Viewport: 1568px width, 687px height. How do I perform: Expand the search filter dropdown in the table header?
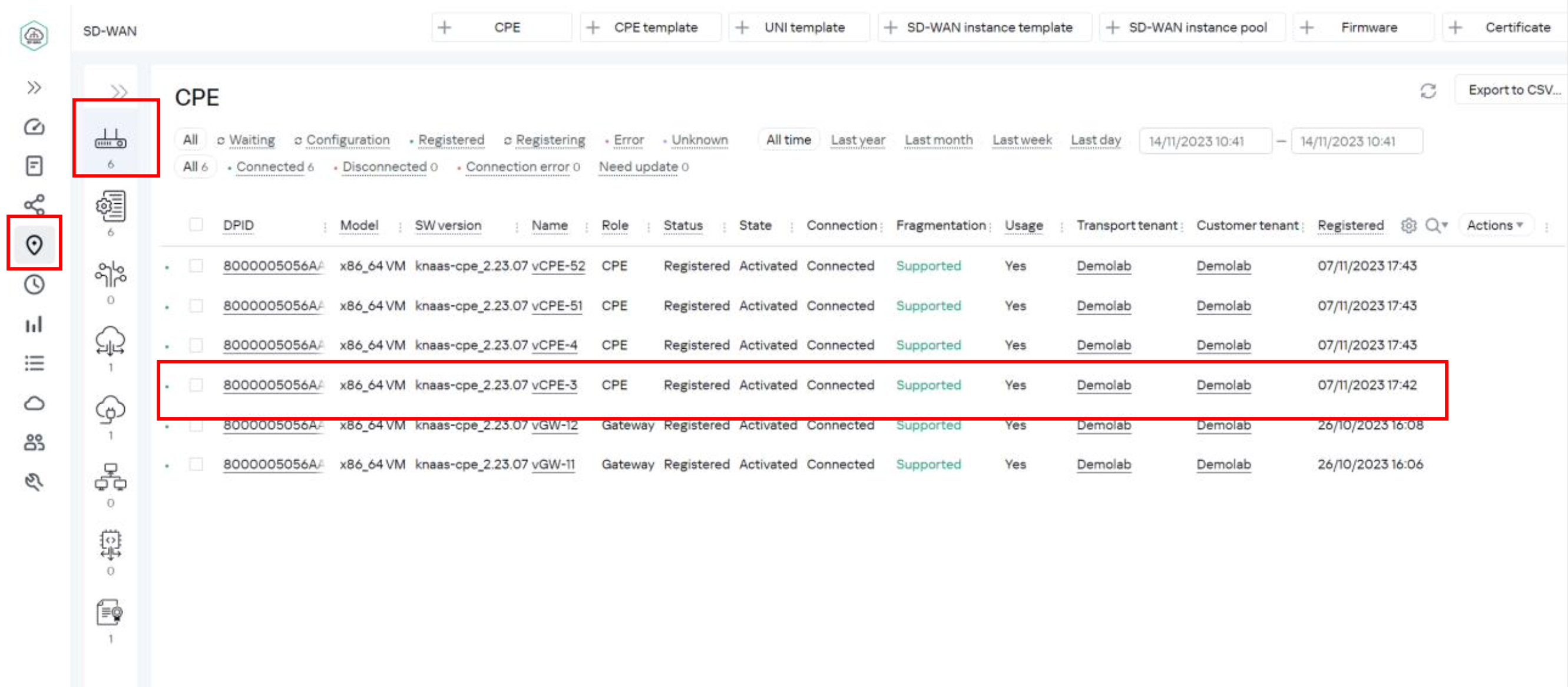click(x=1437, y=225)
